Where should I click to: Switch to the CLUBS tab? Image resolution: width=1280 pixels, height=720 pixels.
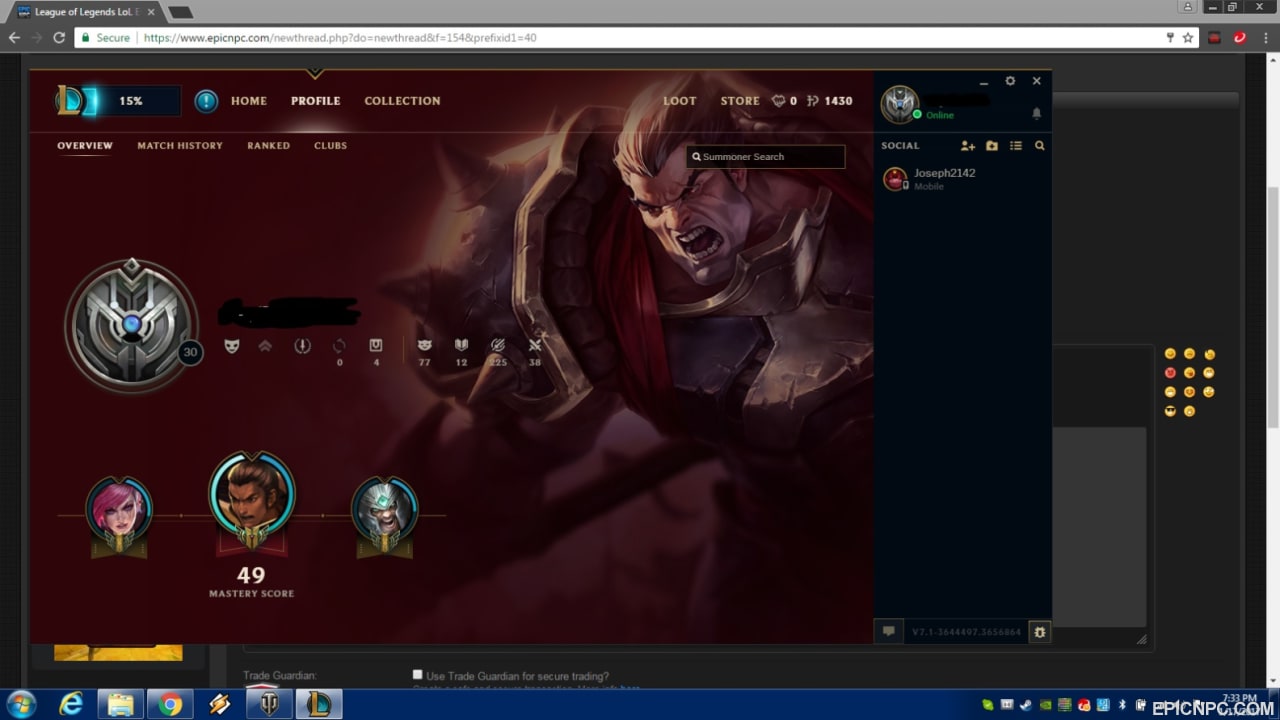tap(331, 146)
